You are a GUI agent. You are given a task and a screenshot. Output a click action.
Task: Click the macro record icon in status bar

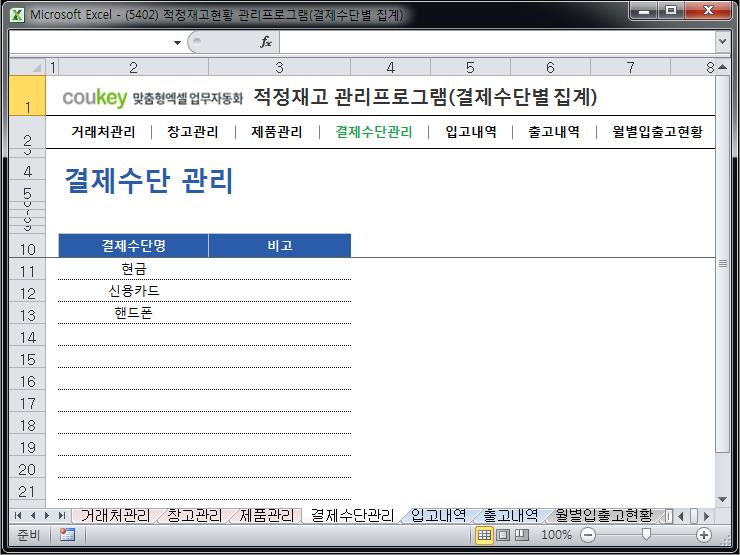coord(67,535)
